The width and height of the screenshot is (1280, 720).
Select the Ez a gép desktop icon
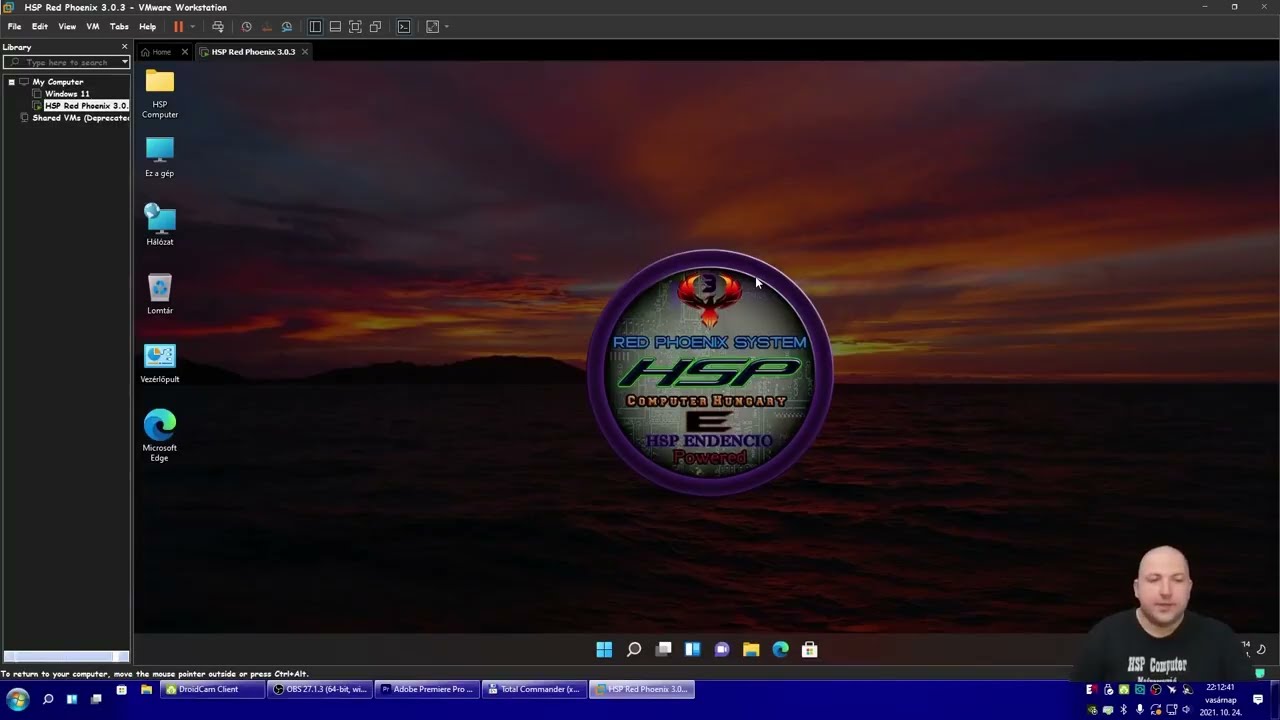[160, 157]
